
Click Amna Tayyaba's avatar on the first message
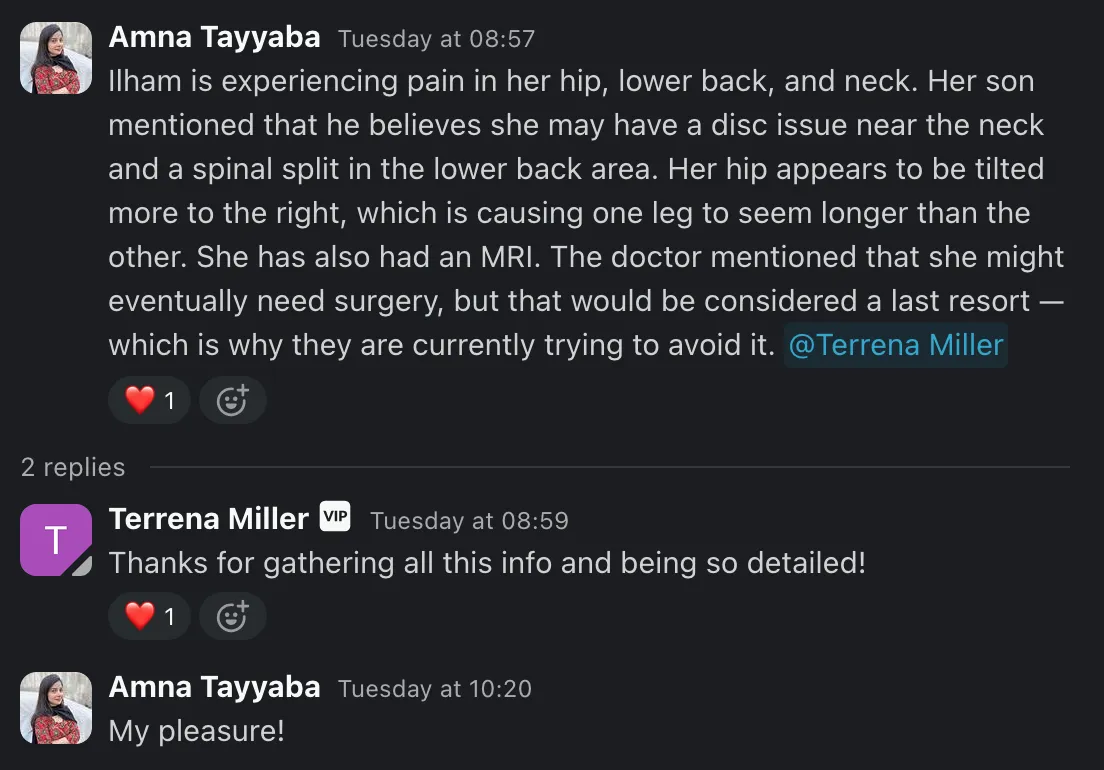56,58
